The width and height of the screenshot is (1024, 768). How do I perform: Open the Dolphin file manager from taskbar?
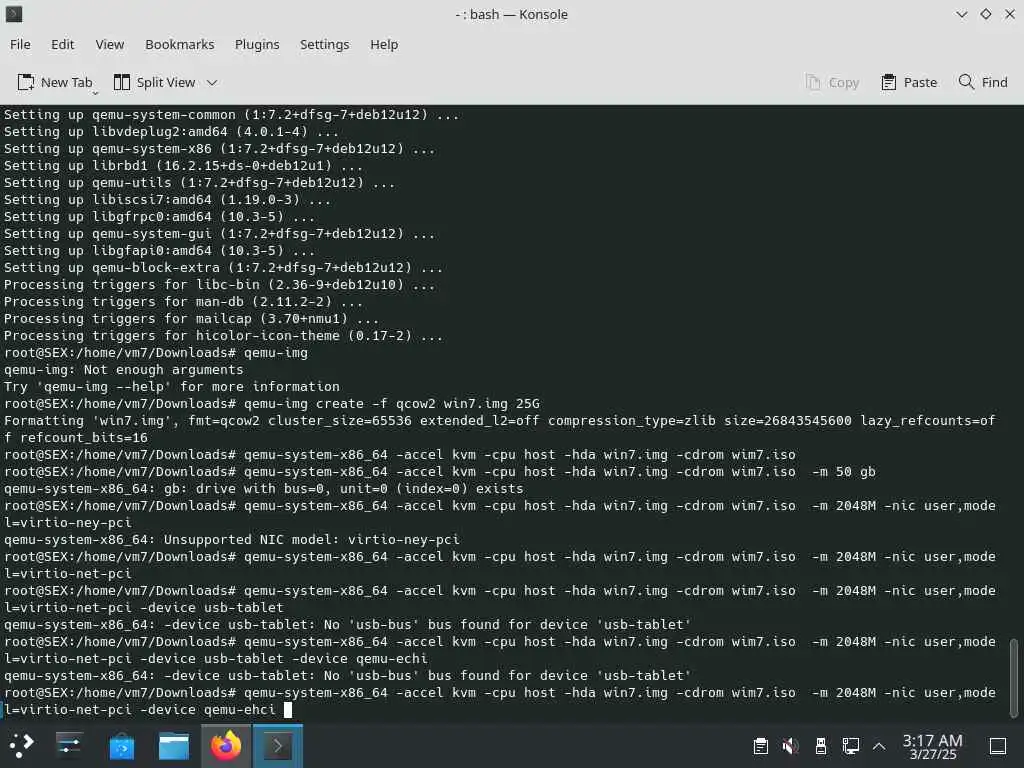pyautogui.click(x=174, y=745)
